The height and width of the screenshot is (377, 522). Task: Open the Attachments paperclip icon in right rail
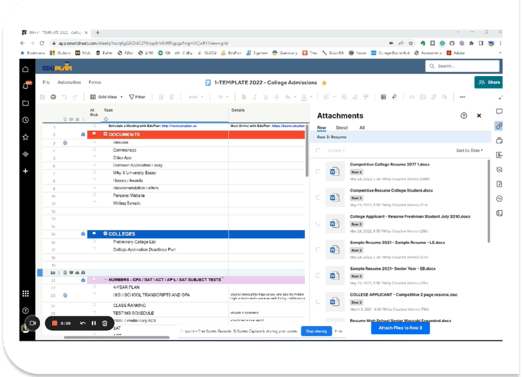coord(499,126)
